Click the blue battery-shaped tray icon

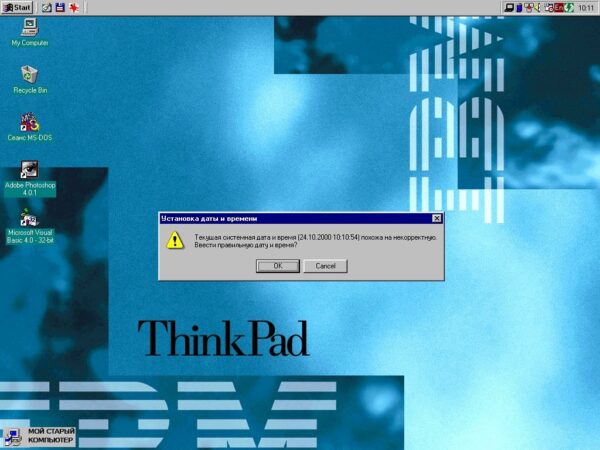click(x=520, y=7)
